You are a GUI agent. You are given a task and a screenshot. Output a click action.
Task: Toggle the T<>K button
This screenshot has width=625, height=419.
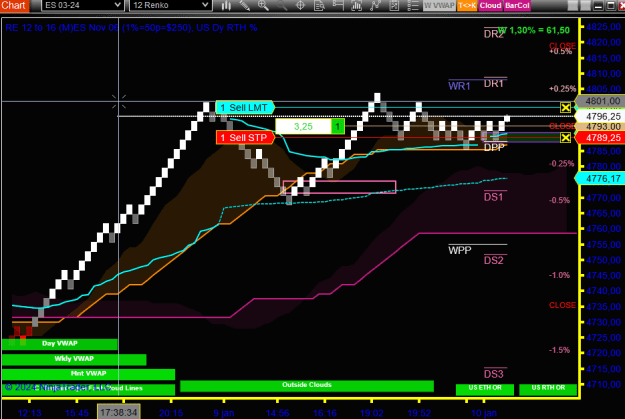point(467,5)
